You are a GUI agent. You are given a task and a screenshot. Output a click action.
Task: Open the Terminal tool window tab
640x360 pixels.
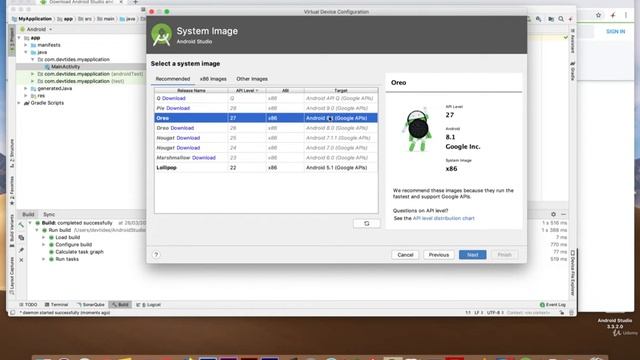point(56,304)
